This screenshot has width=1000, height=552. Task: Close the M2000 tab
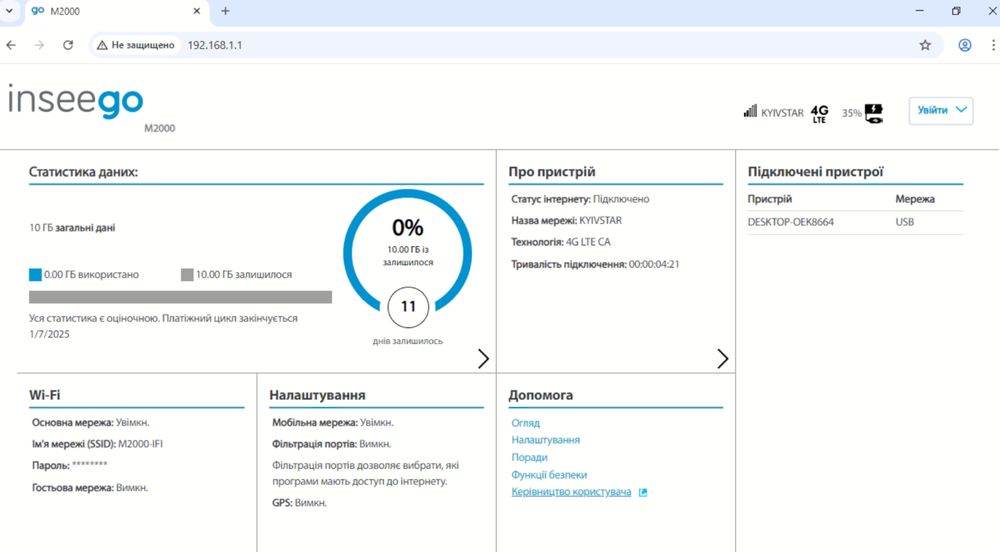(196, 11)
